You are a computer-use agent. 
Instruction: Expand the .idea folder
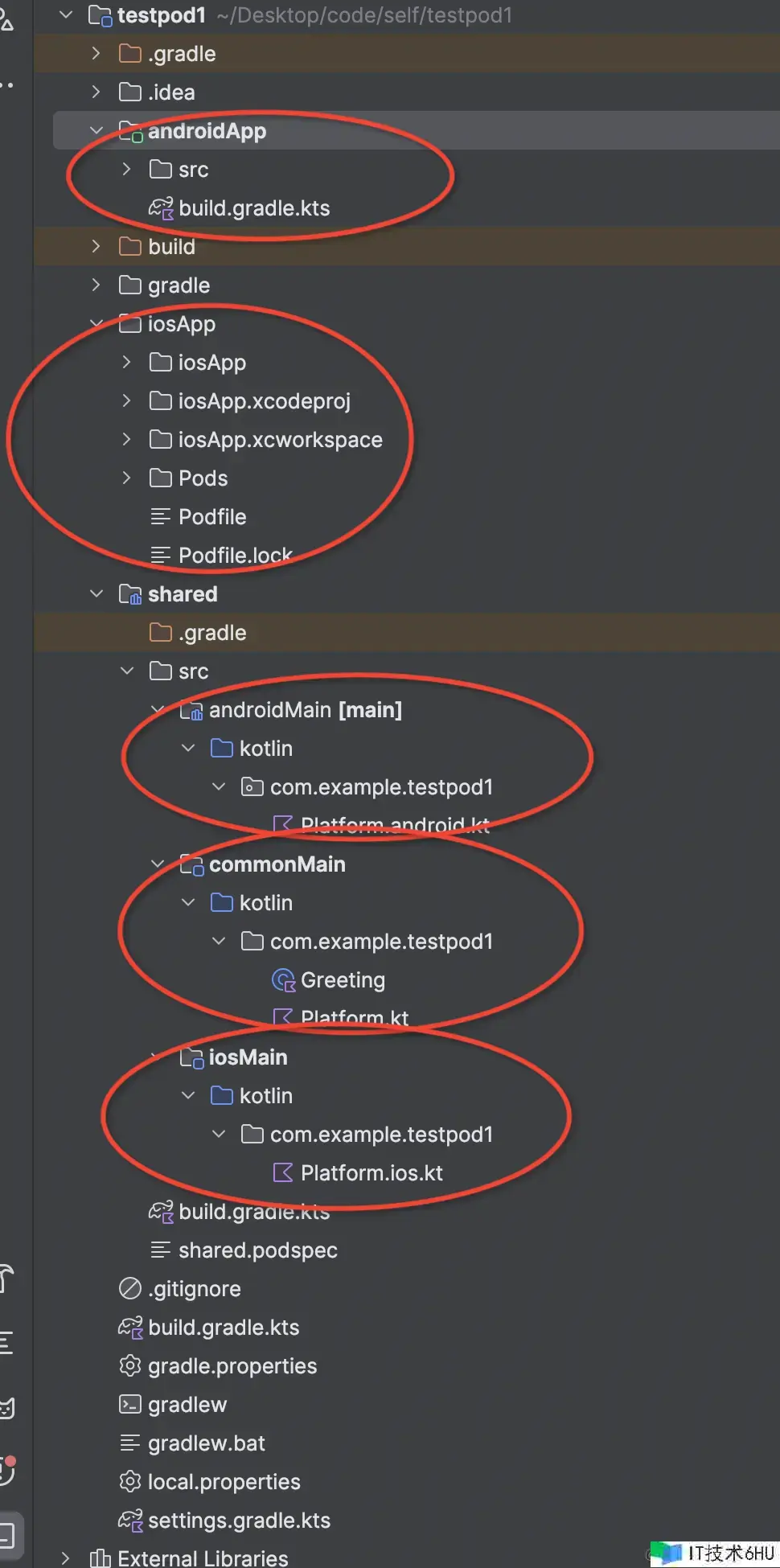click(96, 92)
